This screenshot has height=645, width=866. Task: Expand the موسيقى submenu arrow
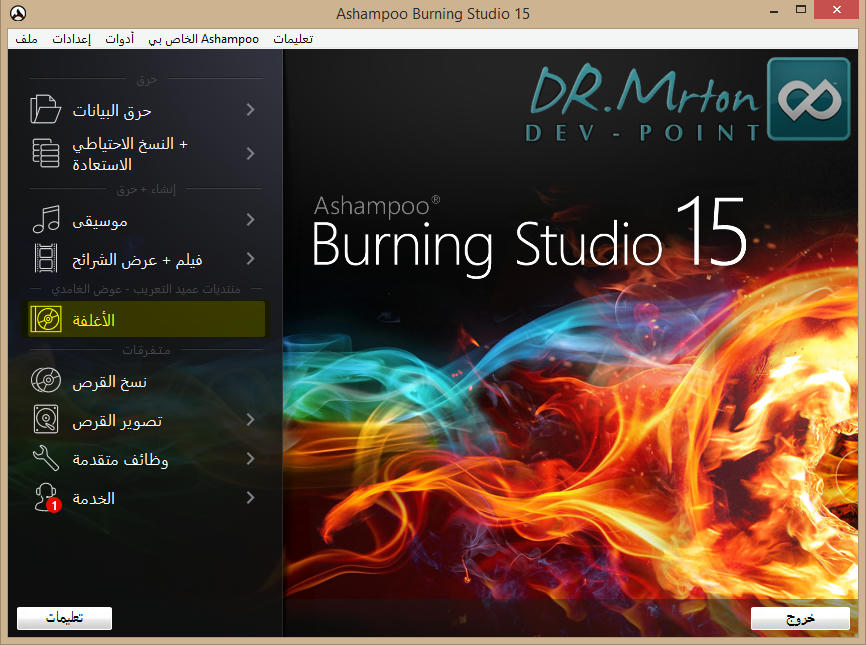pos(250,219)
